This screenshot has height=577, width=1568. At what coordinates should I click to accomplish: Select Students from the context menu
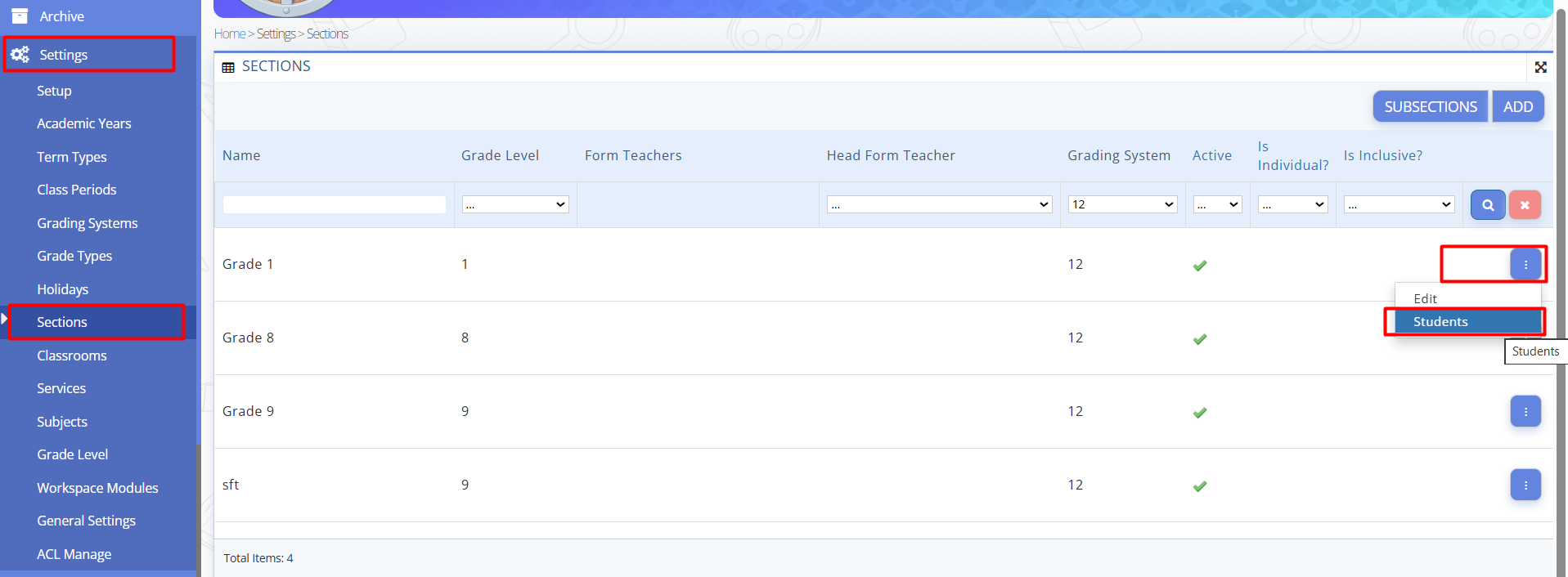pos(1440,322)
